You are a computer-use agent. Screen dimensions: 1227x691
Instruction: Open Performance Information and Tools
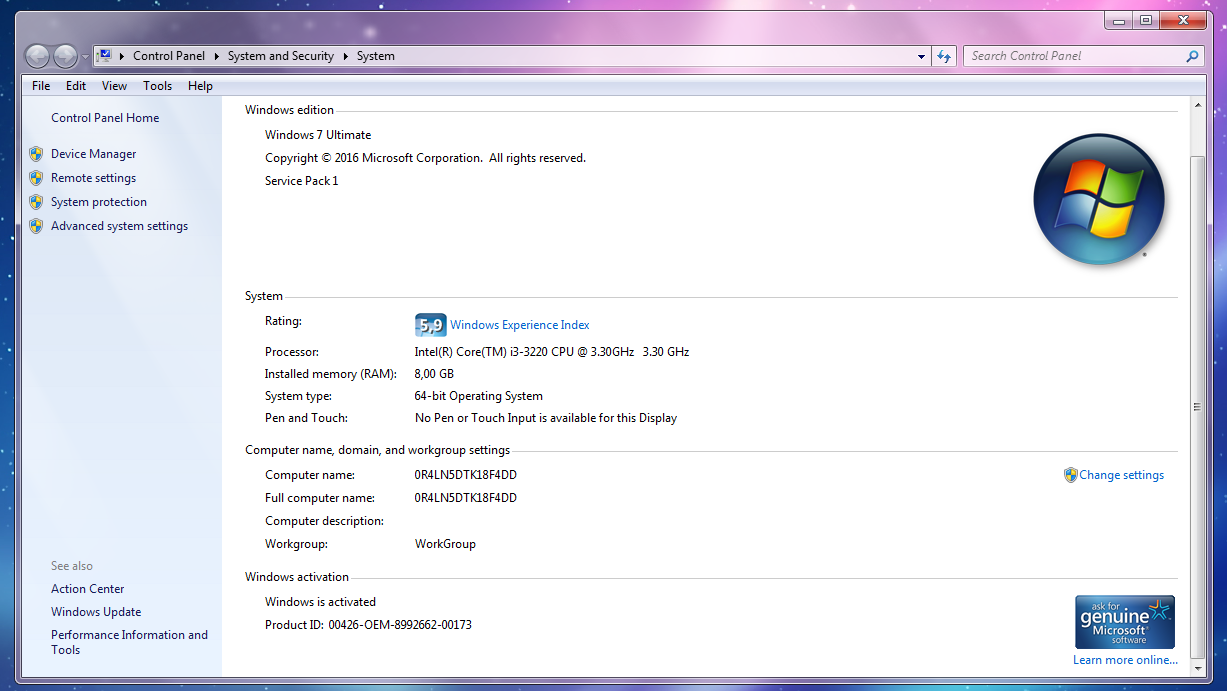point(129,642)
